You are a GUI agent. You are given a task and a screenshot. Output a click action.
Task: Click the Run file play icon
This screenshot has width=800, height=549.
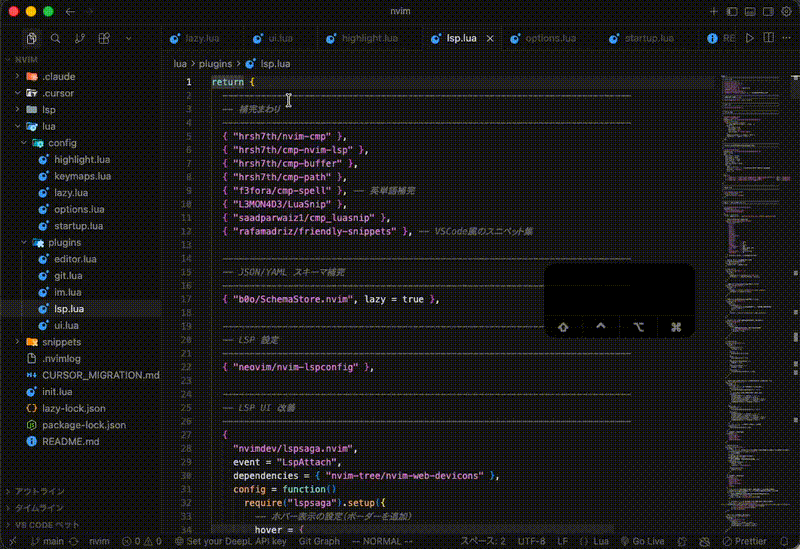[x=749, y=38]
